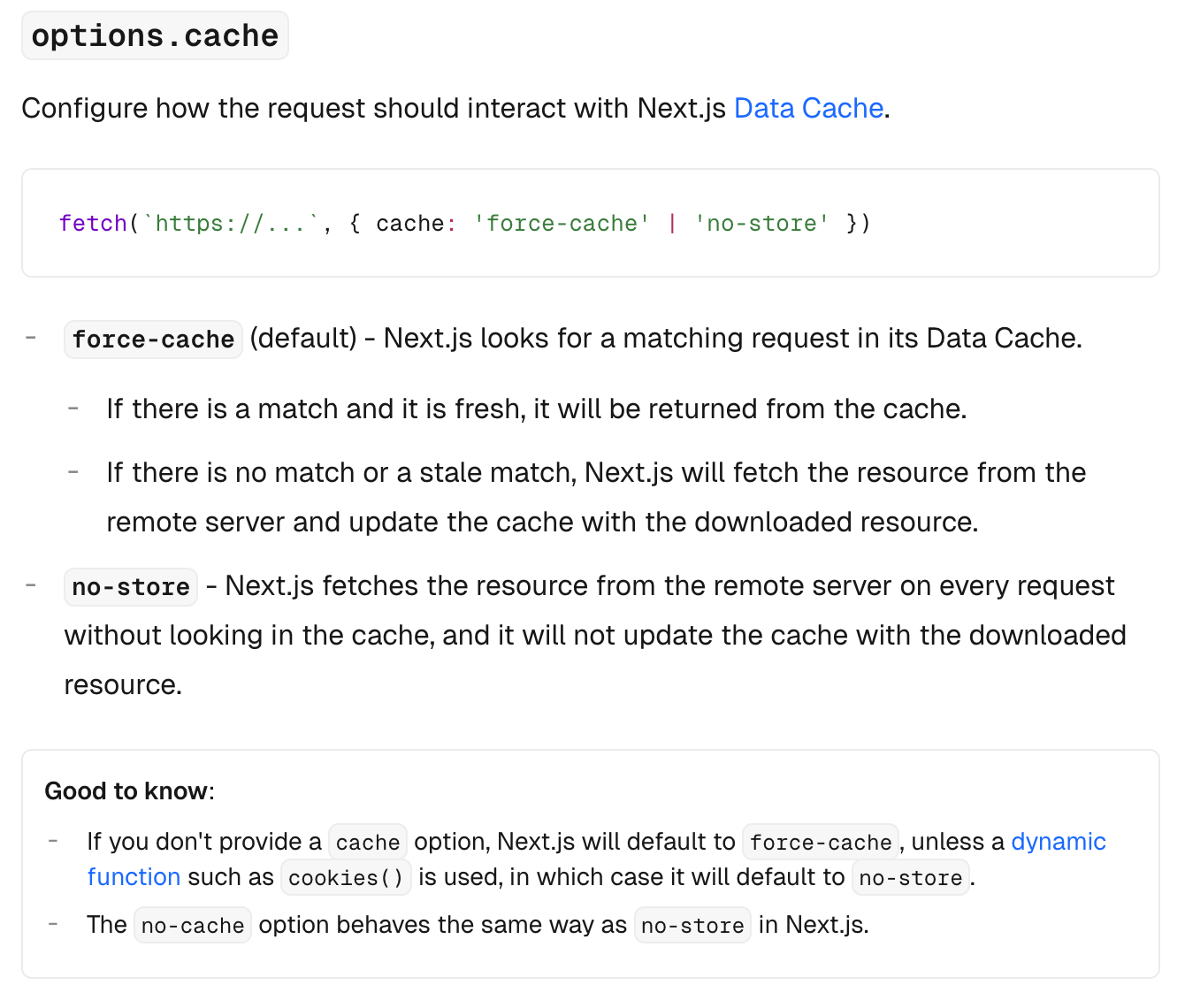This screenshot has height=1008, width=1185.
Task: Open the Data Cache link
Action: coord(808,108)
